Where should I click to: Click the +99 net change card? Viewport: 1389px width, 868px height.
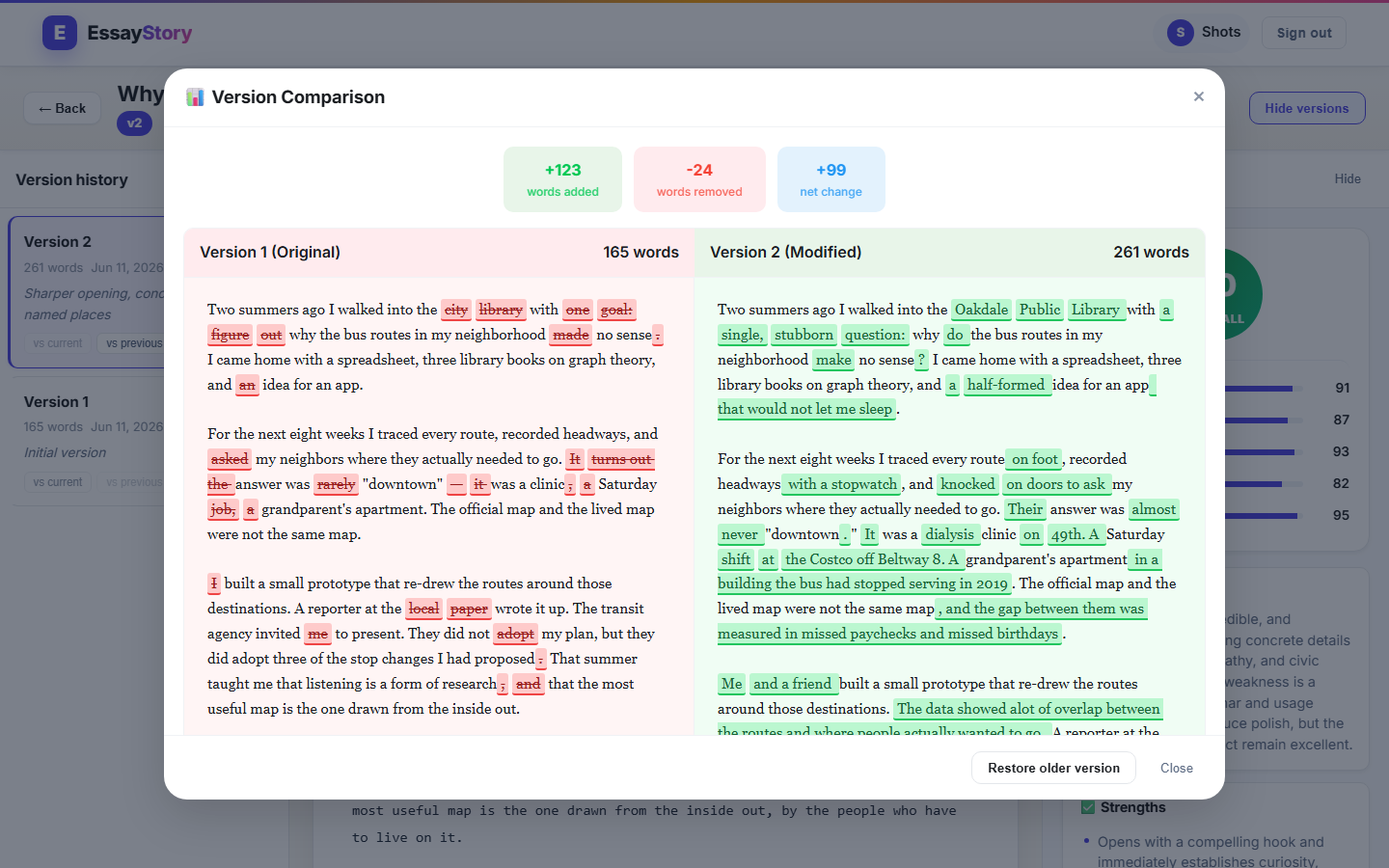[831, 179]
